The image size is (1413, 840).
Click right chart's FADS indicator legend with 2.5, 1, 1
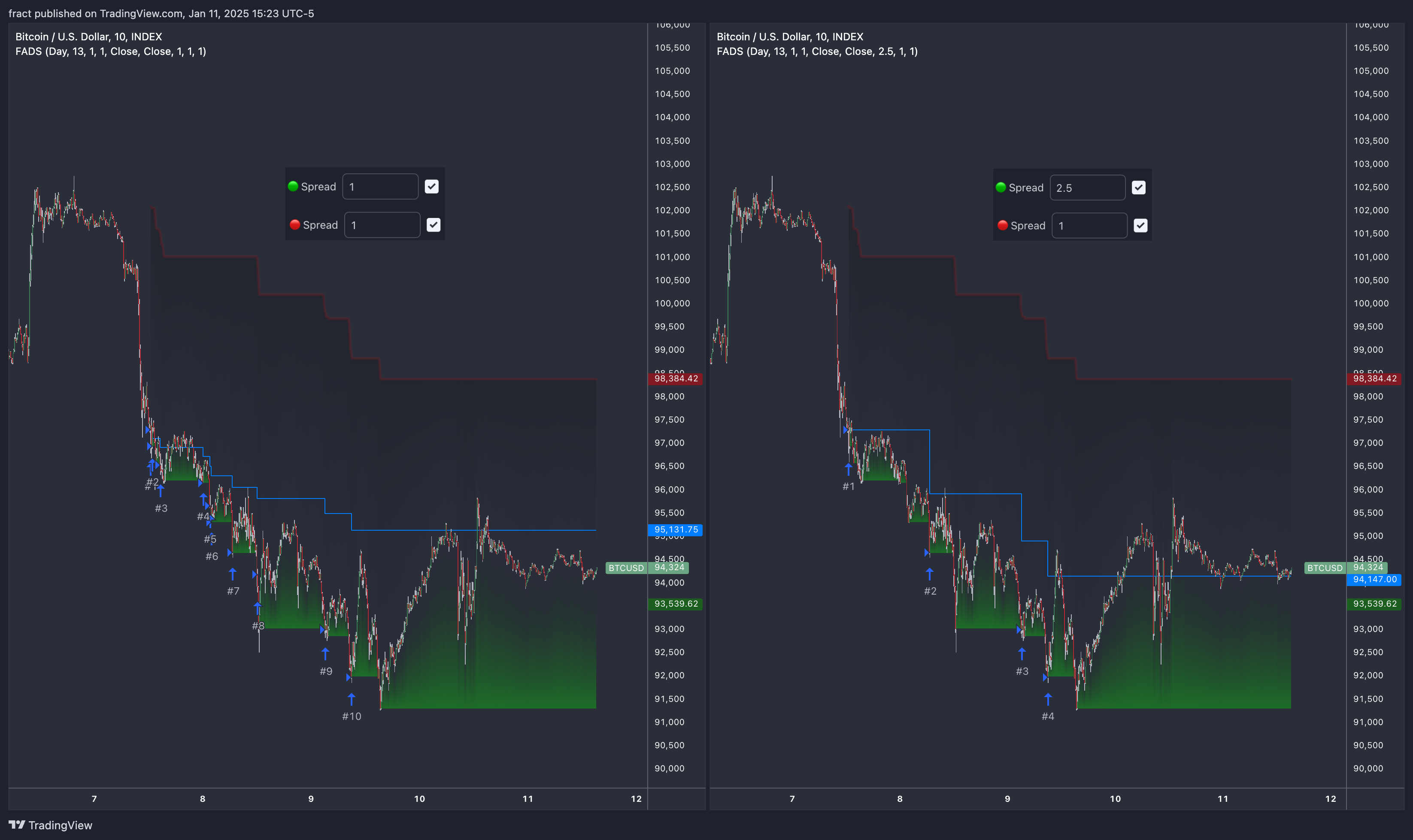817,51
